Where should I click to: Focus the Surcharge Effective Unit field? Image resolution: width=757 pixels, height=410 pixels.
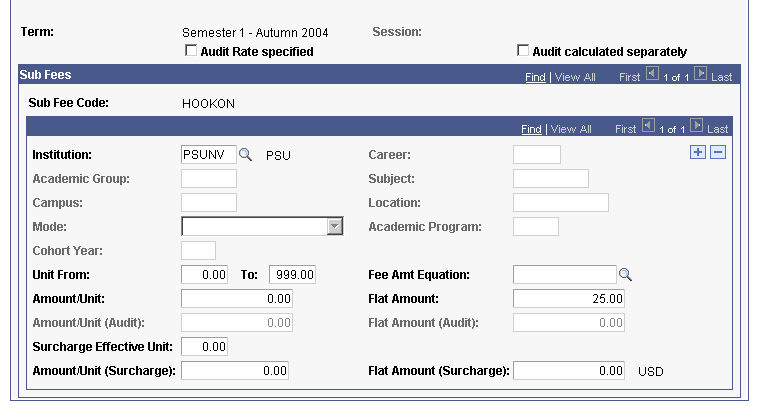click(x=204, y=346)
